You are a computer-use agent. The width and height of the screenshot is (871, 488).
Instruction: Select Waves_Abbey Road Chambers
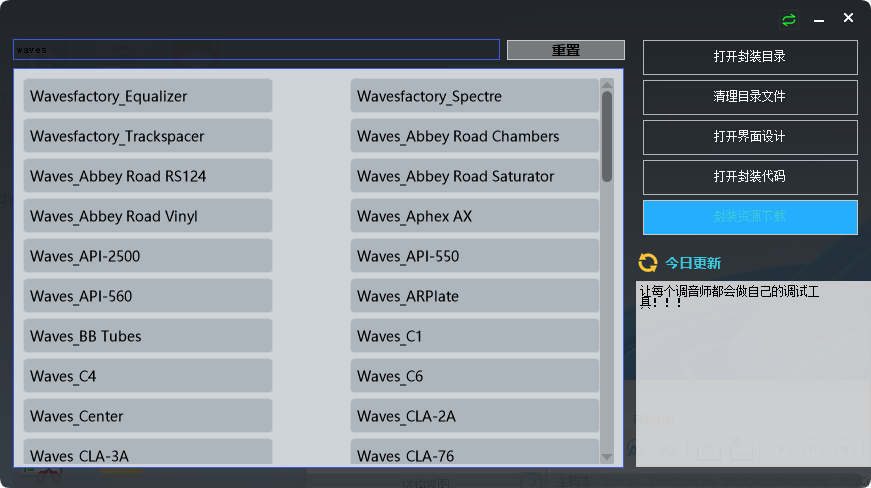(x=474, y=136)
